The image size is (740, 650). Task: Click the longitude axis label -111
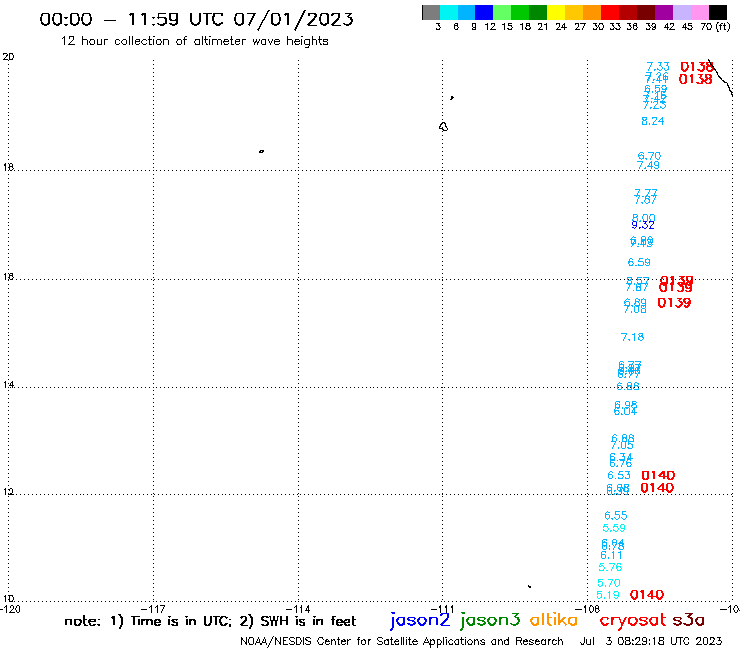pos(443,609)
